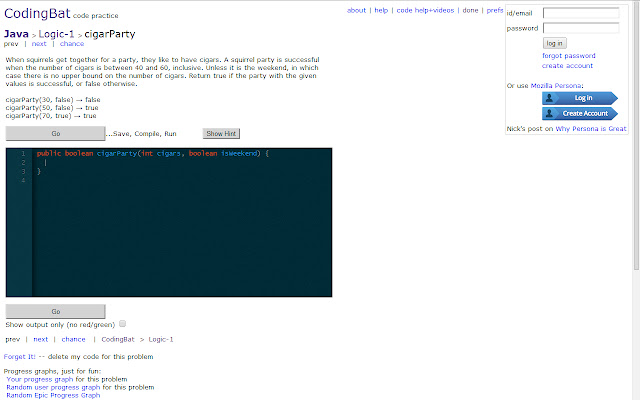The width and height of the screenshot is (640, 400).
Task: Focus the password input field
Action: pyautogui.click(x=581, y=28)
